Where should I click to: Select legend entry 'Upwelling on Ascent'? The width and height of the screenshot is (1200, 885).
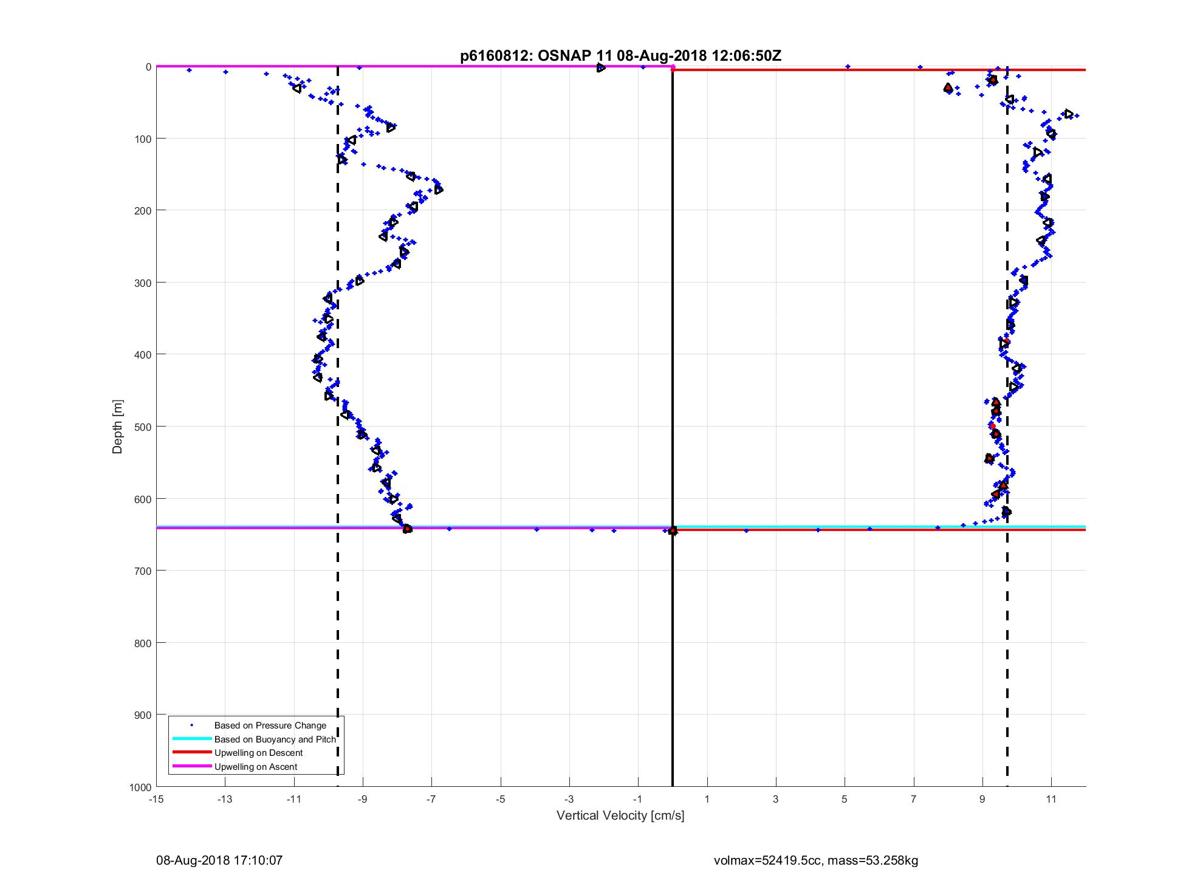click(255, 767)
